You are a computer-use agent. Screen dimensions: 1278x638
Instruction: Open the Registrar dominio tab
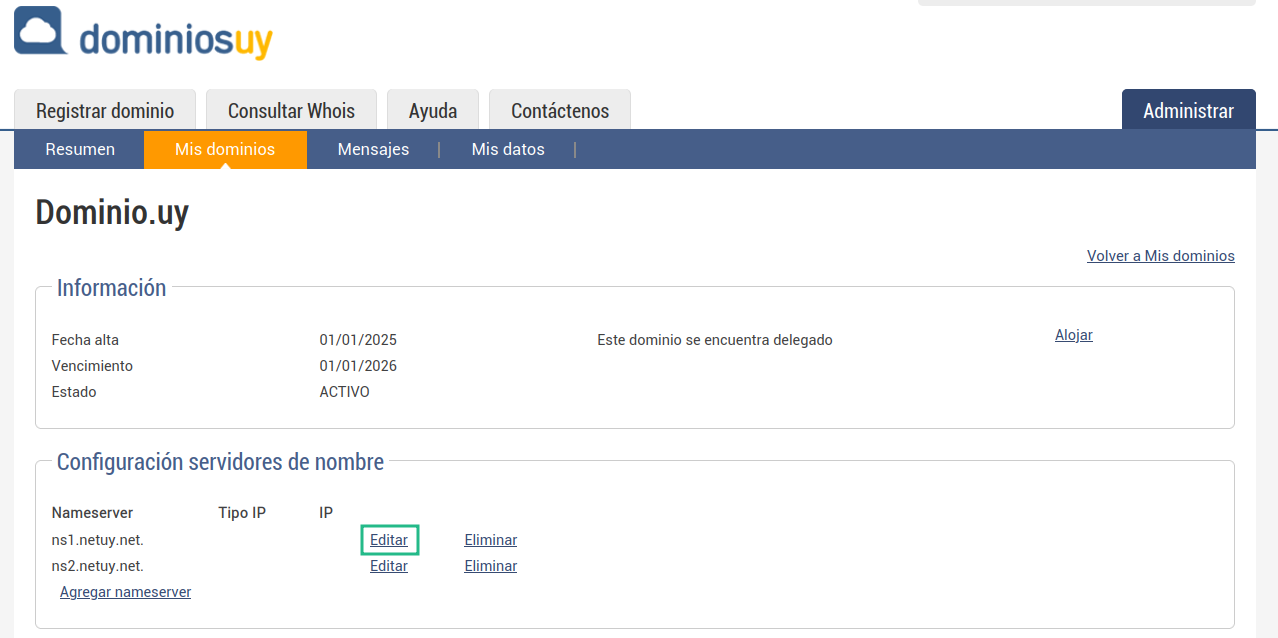pos(105,111)
